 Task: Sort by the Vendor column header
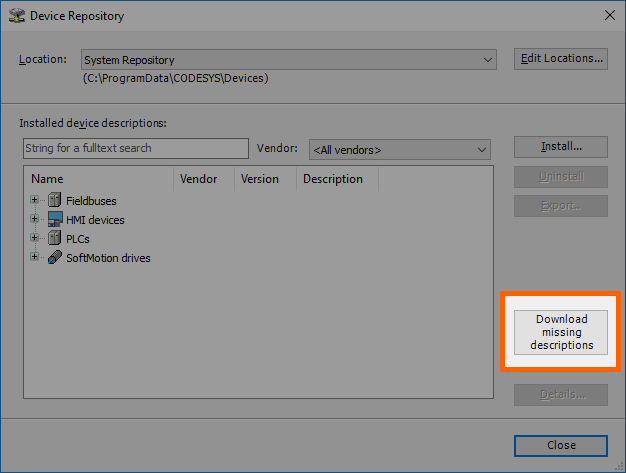pyautogui.click(x=203, y=180)
